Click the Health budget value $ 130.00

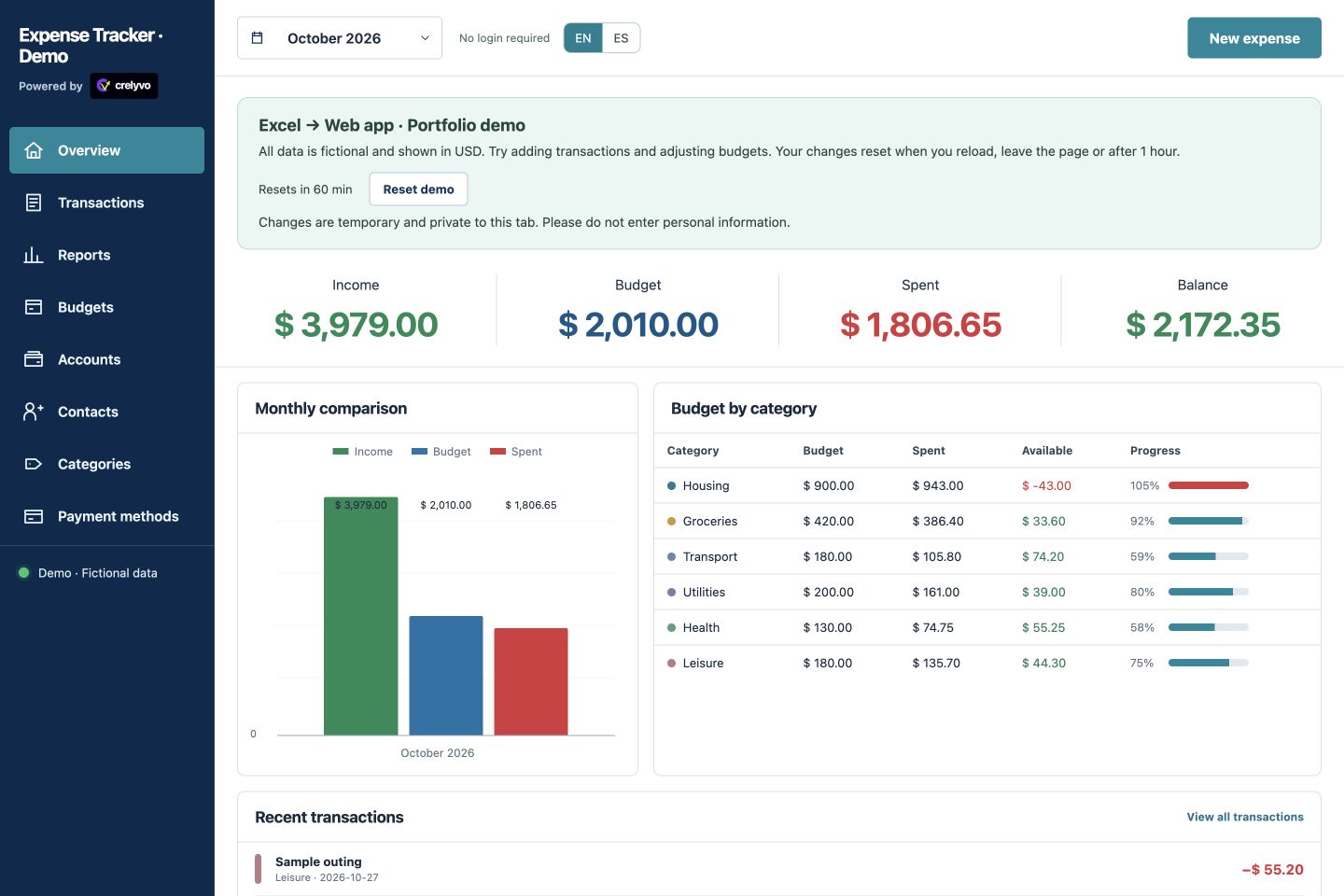tap(827, 627)
